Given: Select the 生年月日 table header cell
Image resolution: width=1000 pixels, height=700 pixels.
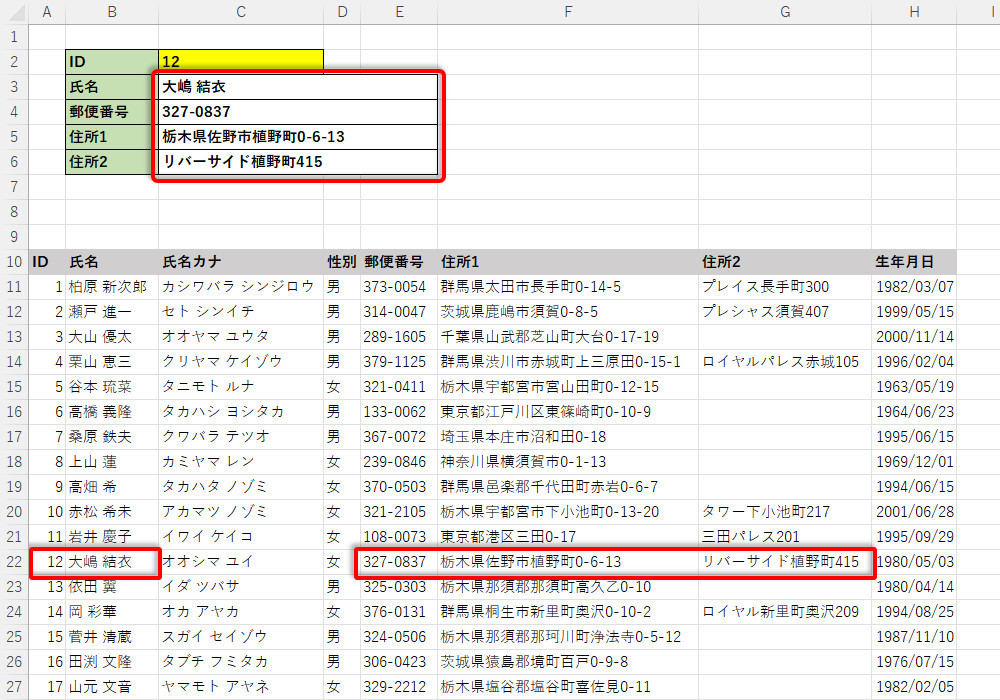Looking at the screenshot, I should tap(914, 262).
